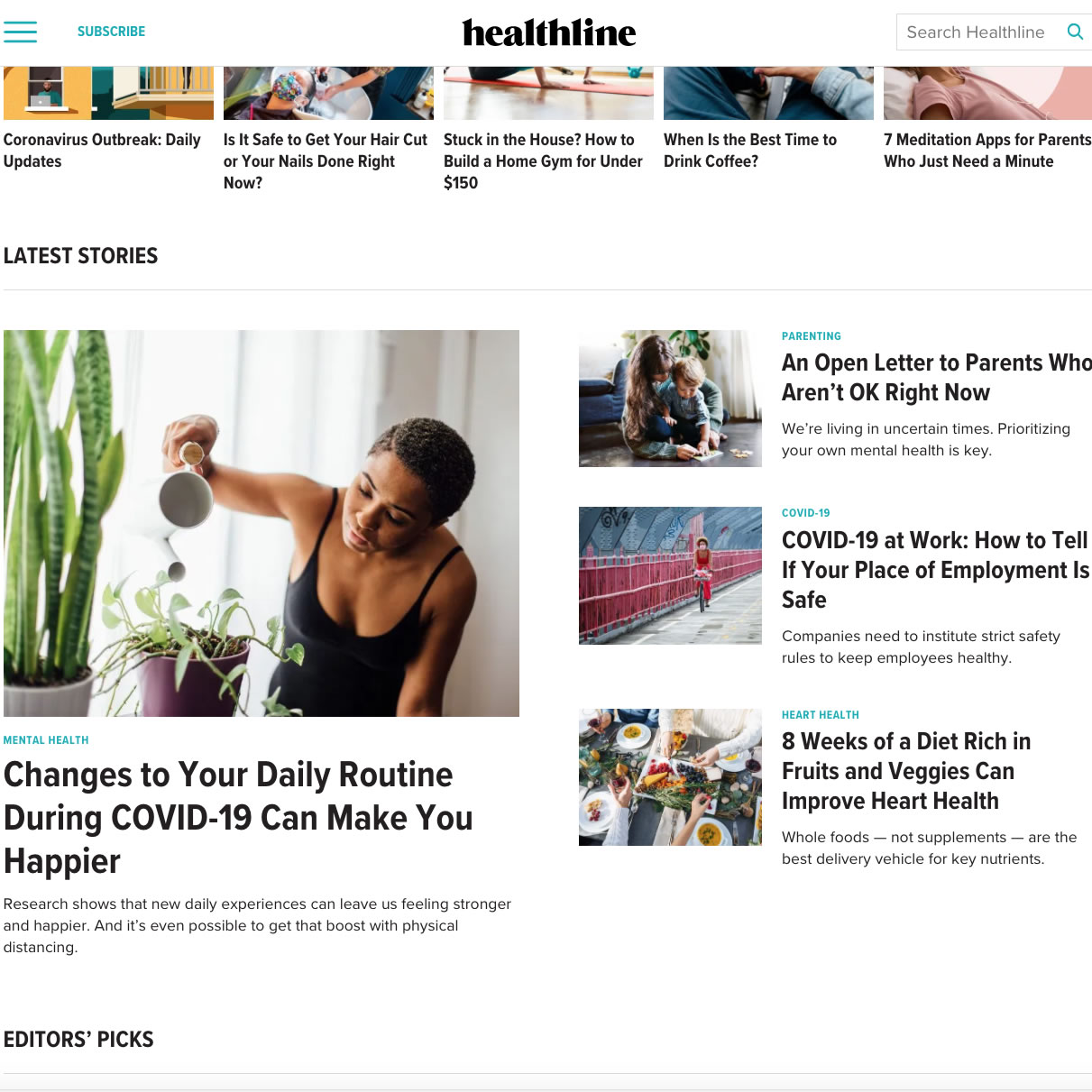Open 7 Meditation Apps for Parents article
This screenshot has height=1092, width=1092.
(x=987, y=151)
